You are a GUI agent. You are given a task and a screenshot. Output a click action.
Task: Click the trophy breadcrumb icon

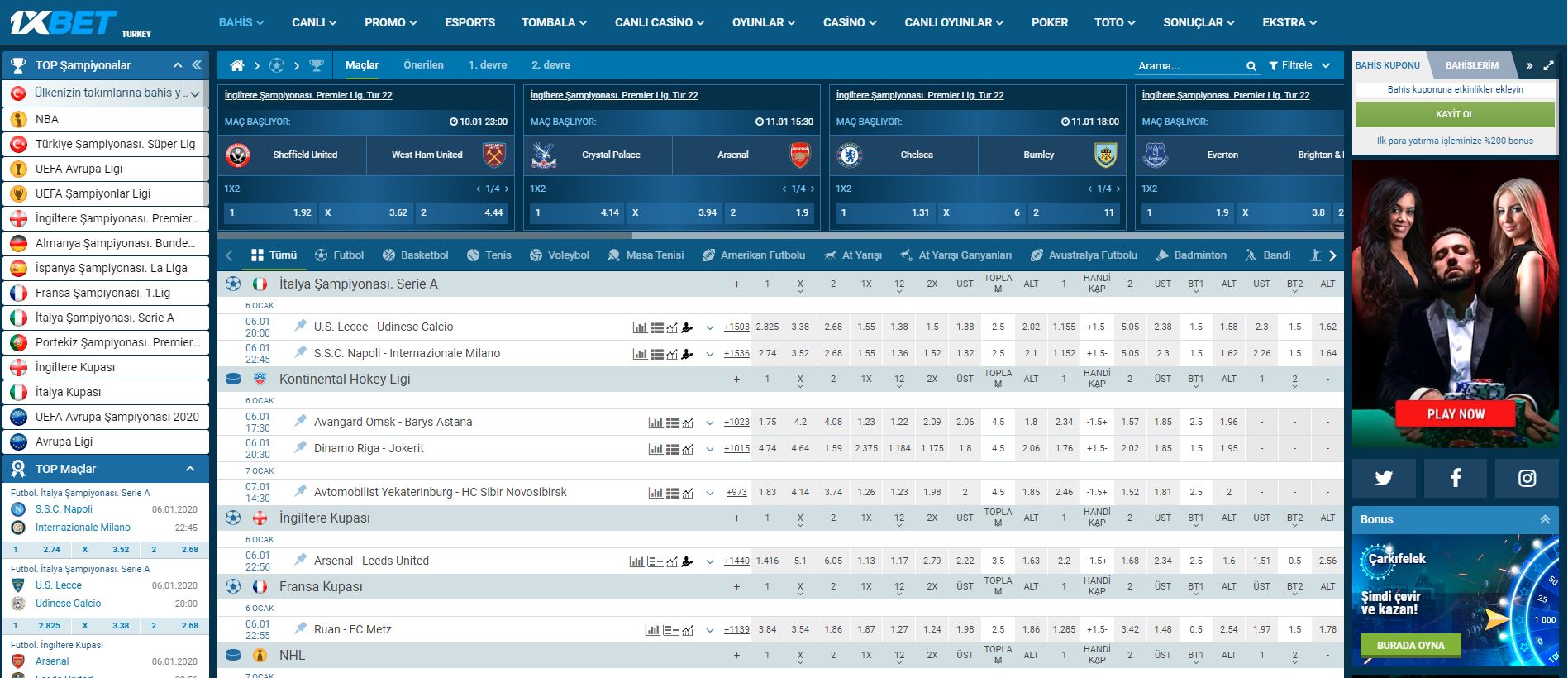pos(316,65)
